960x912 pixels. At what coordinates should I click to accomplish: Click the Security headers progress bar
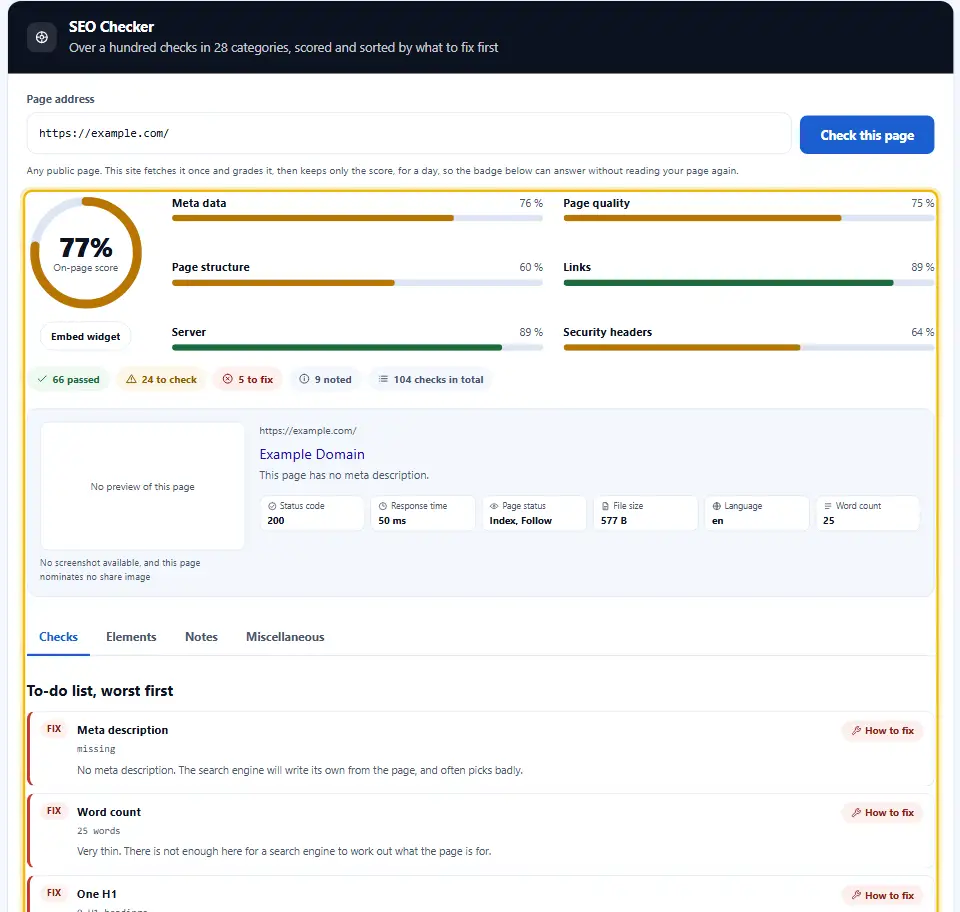coord(748,348)
